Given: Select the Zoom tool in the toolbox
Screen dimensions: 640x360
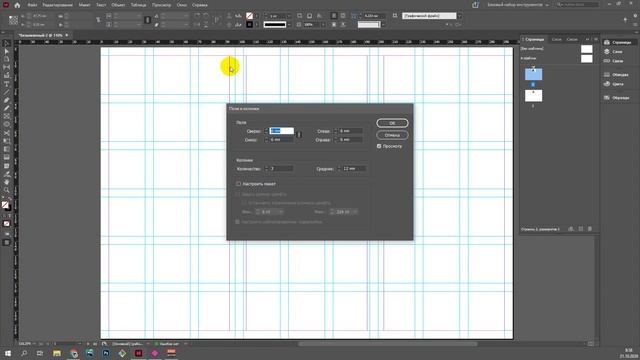Looking at the screenshot, I should 7,190.
